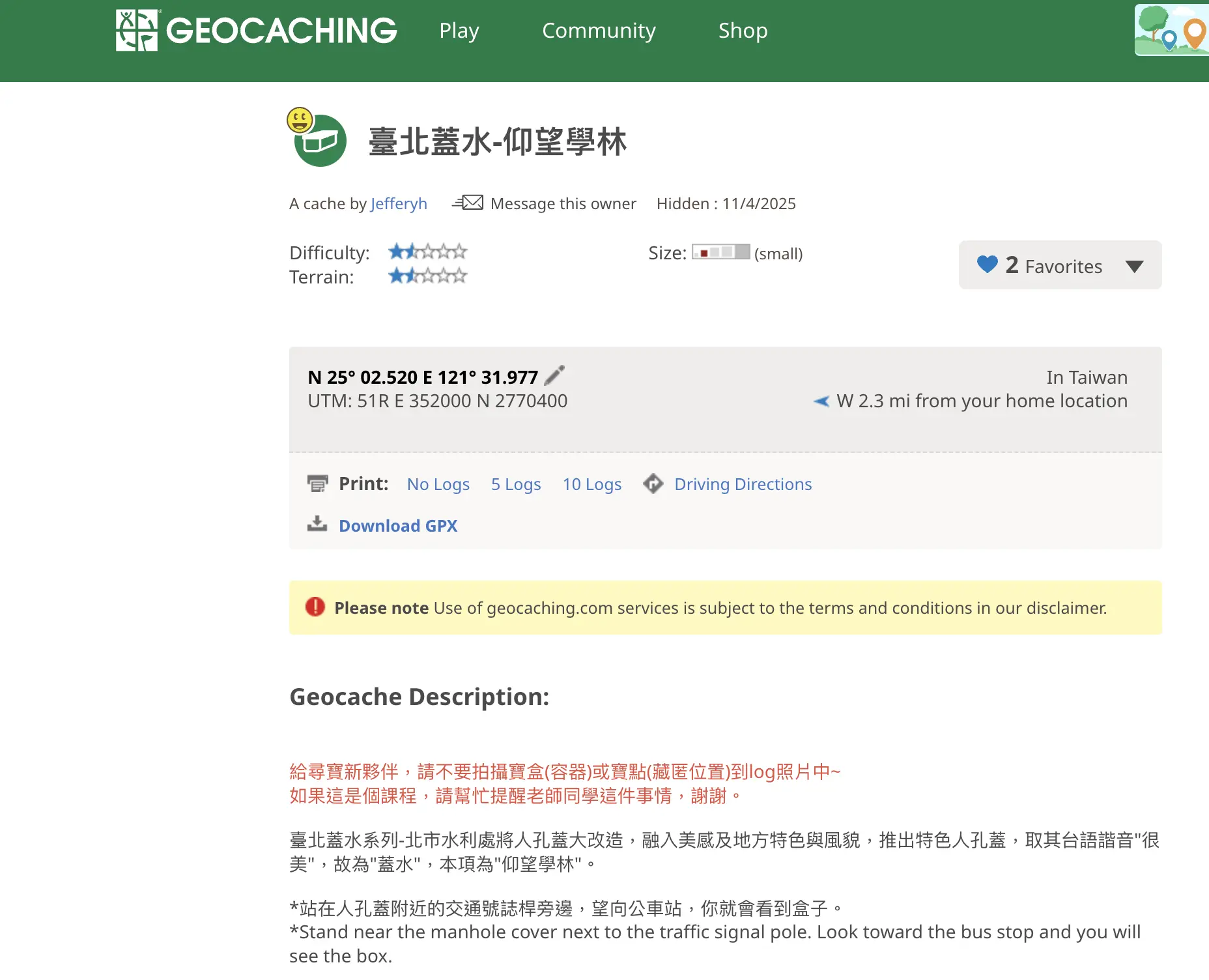Print the cache with No Logs
The image size is (1209, 980).
(x=438, y=484)
